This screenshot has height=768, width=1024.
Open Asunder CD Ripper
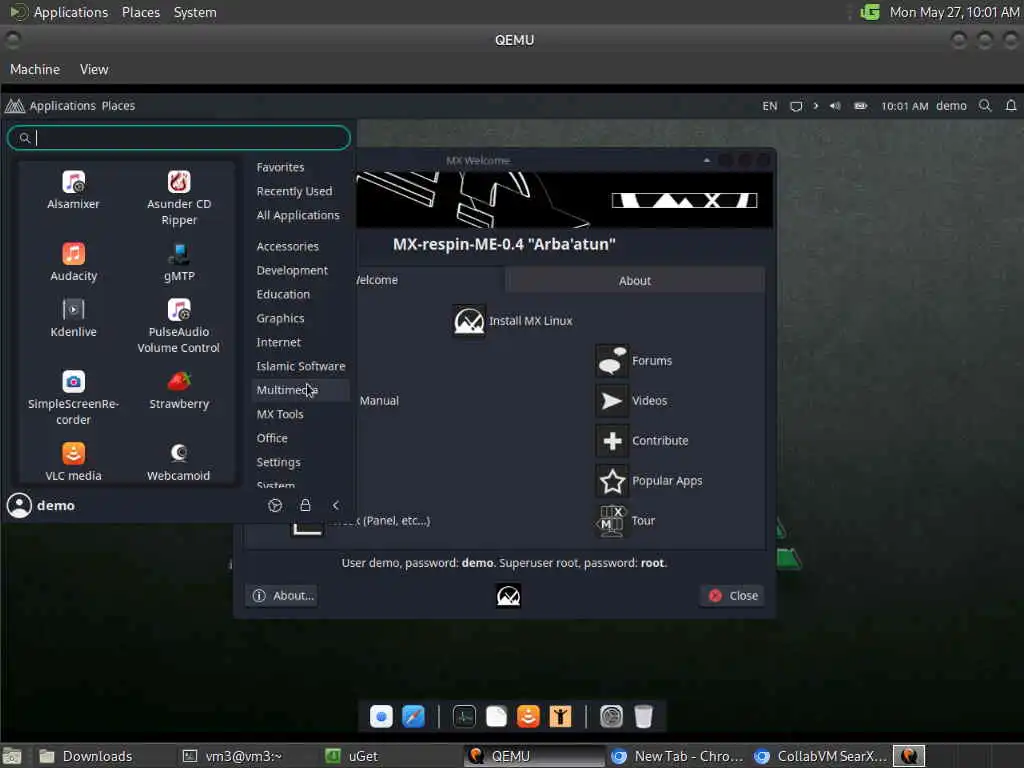tap(179, 198)
